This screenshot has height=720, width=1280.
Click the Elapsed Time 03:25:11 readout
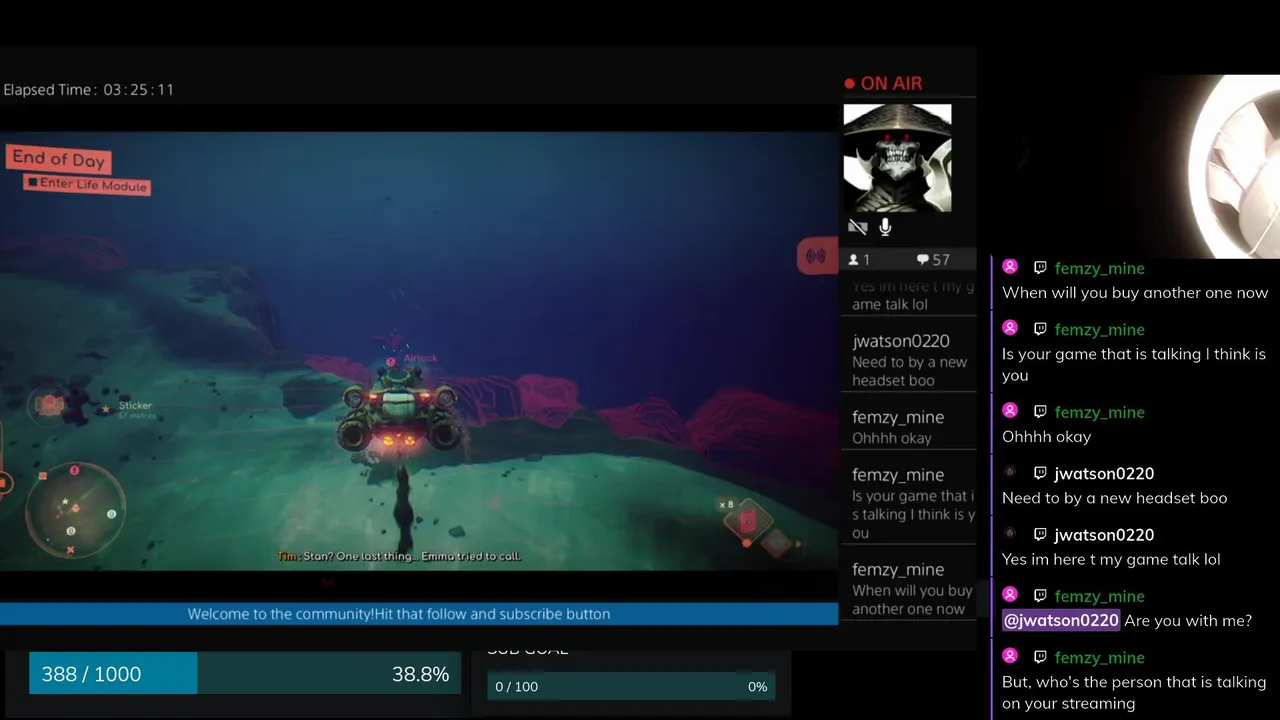89,90
